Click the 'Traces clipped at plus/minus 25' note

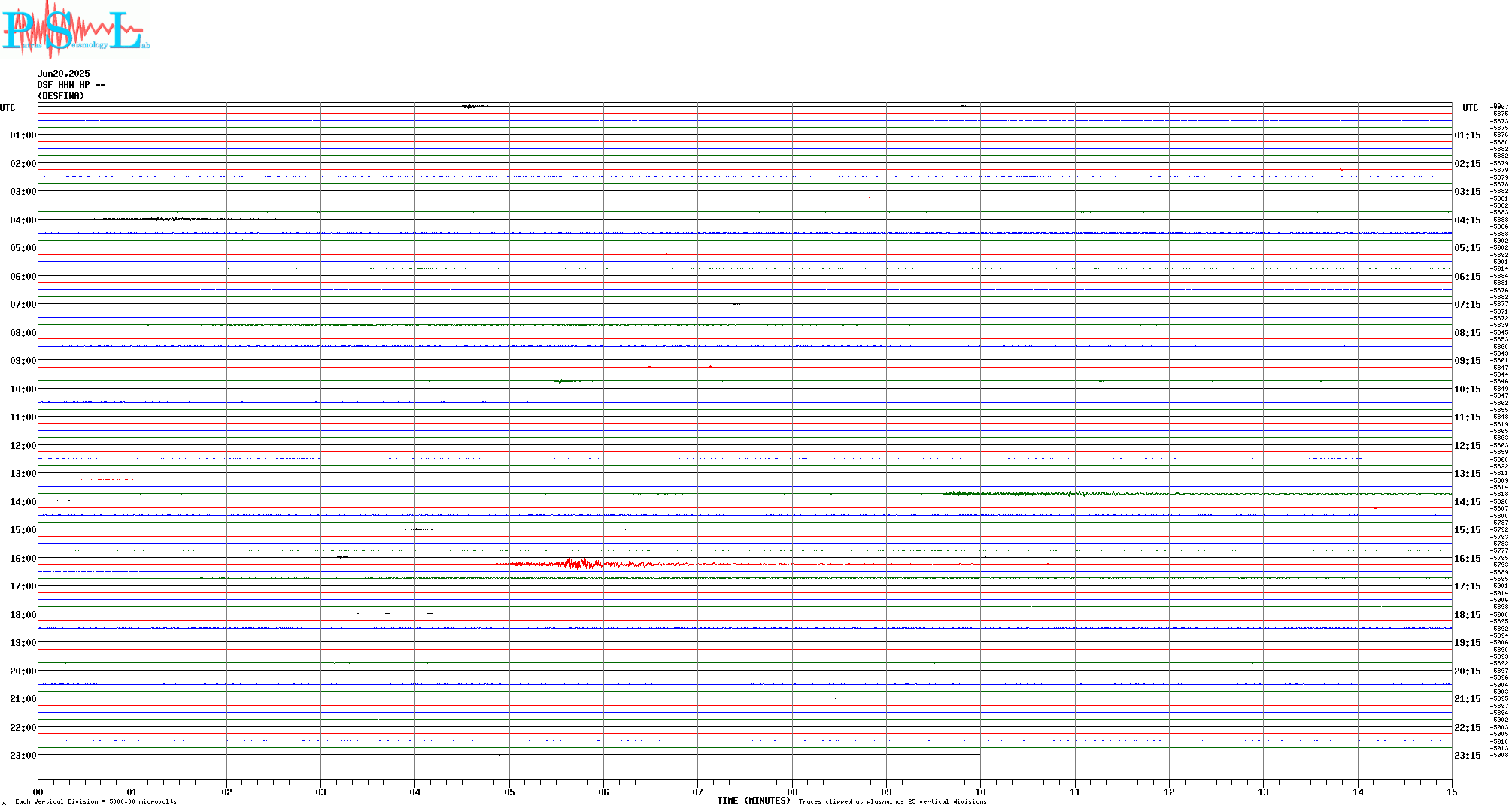(x=892, y=801)
